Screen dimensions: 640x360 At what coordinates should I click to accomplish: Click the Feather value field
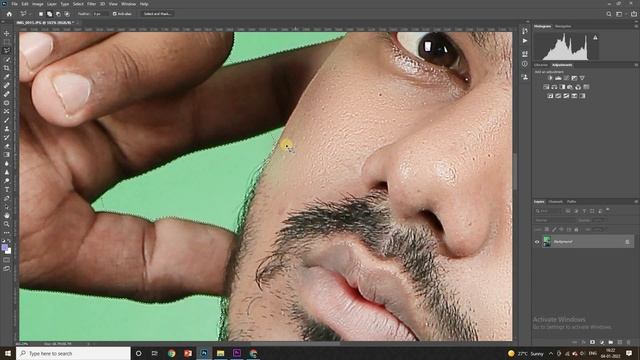tap(99, 14)
